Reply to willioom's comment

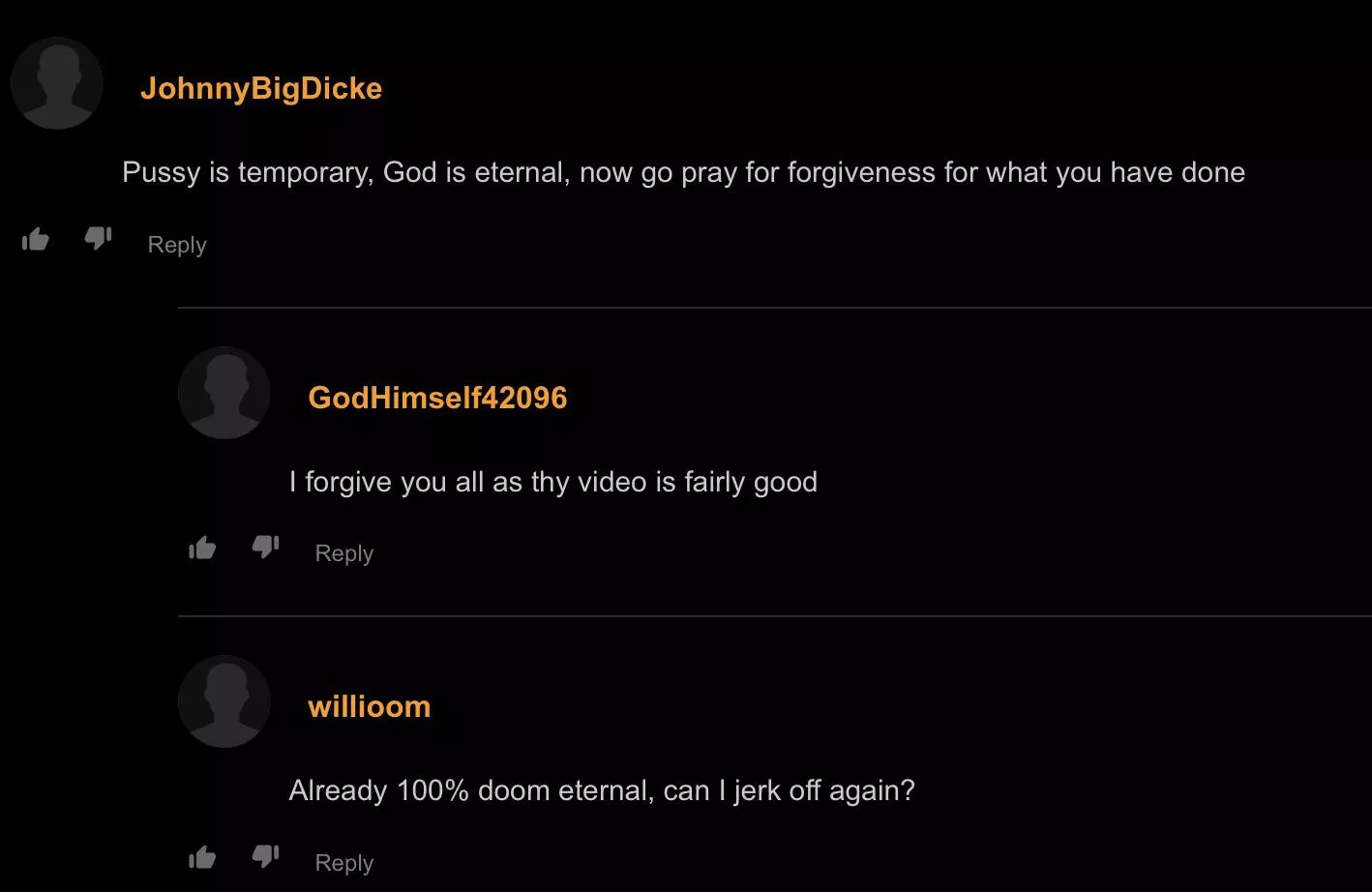coord(343,862)
